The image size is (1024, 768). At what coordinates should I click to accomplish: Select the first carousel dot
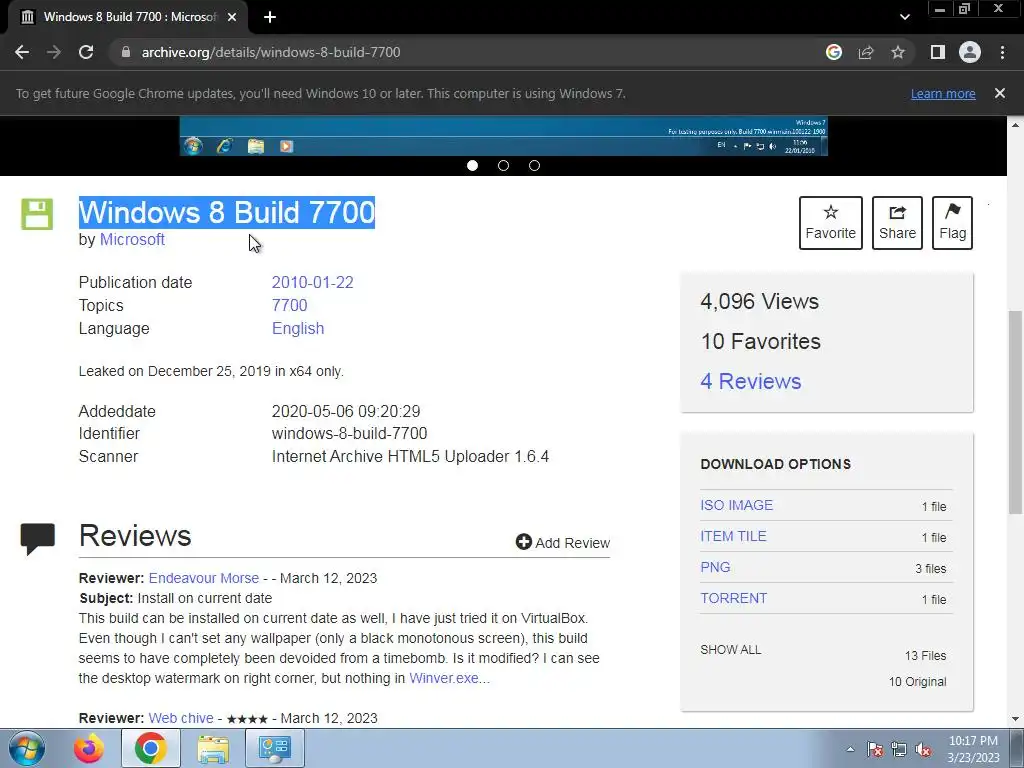click(473, 165)
